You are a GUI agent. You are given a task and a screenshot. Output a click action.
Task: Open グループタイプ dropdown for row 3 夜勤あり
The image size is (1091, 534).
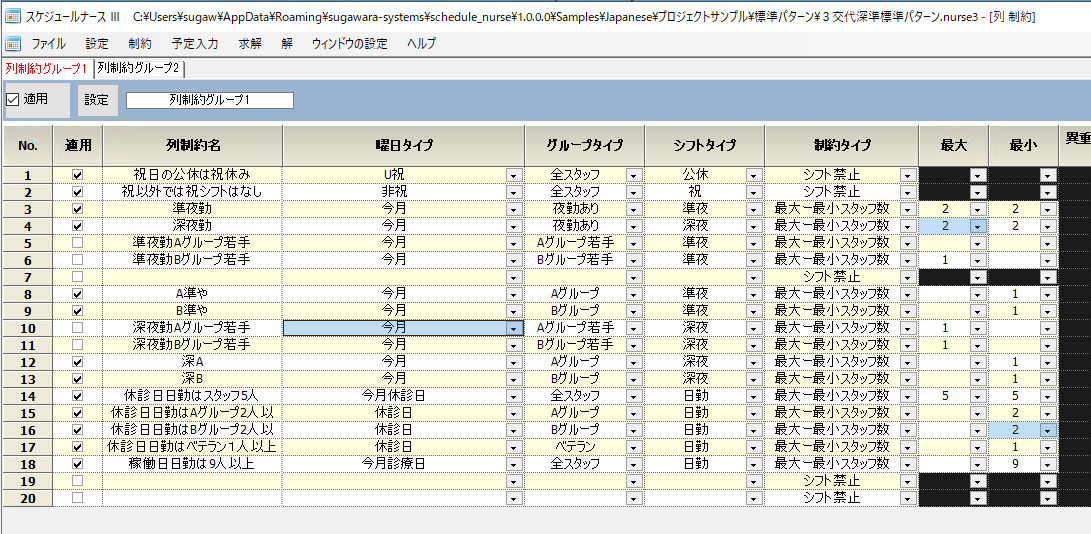(634, 209)
